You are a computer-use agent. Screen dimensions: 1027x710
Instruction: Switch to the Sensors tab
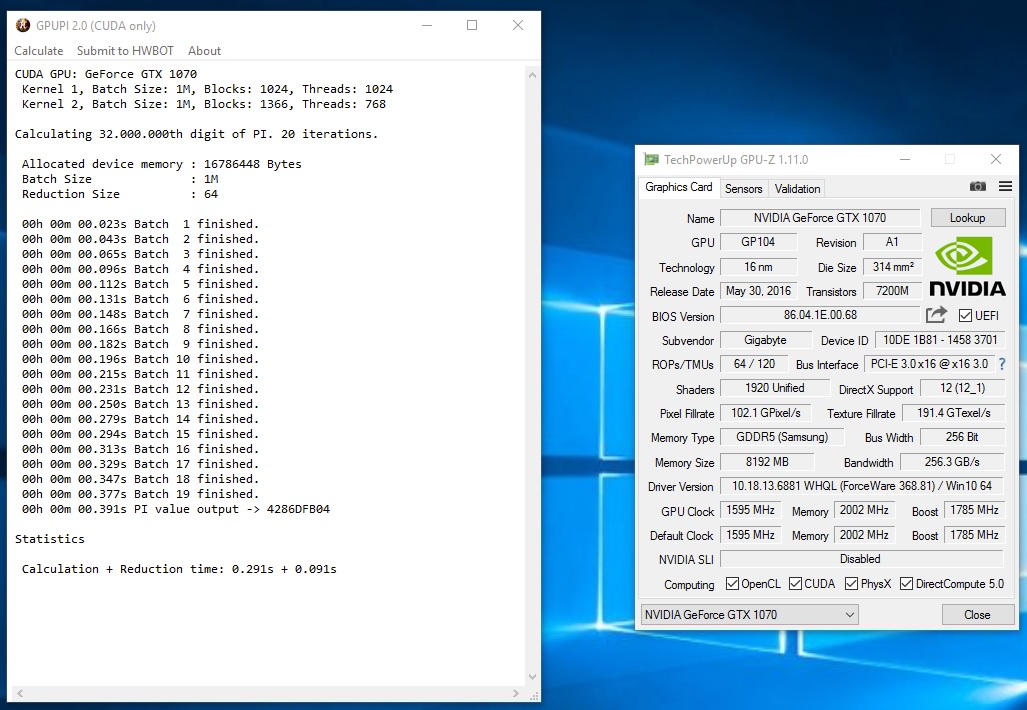(x=743, y=189)
